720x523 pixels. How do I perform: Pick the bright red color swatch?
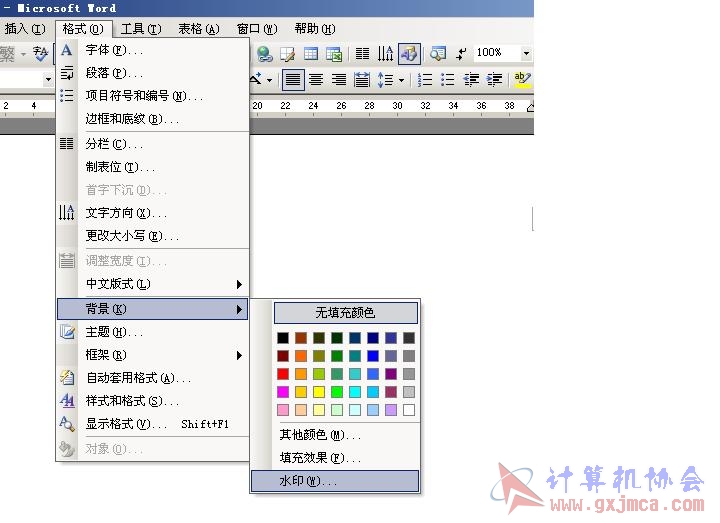tap(283, 374)
